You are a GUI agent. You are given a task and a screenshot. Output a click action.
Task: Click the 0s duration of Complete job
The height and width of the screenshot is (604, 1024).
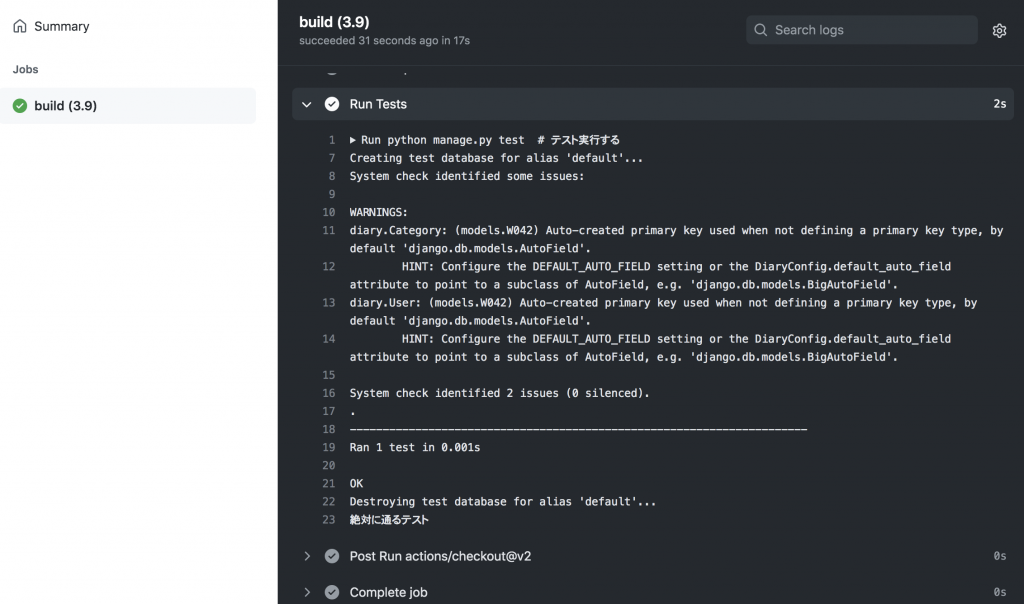999,592
